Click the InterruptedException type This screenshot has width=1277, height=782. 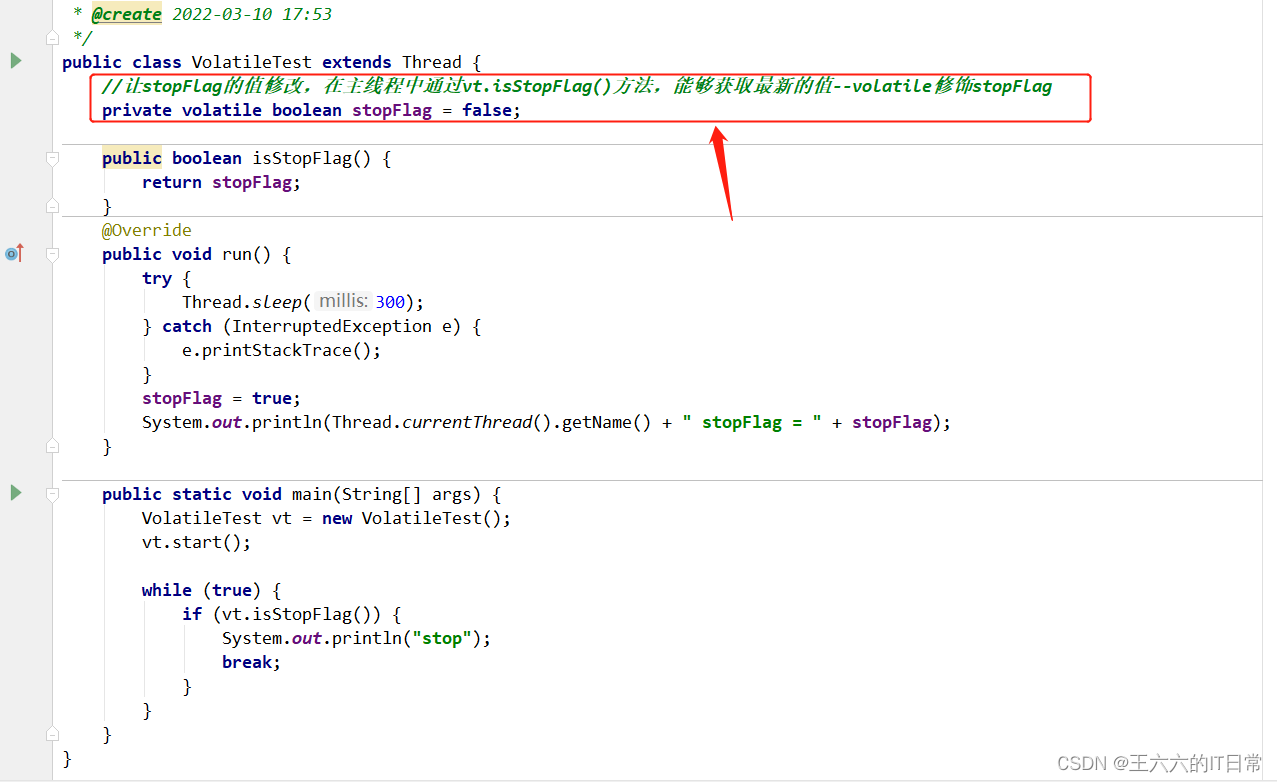click(332, 326)
